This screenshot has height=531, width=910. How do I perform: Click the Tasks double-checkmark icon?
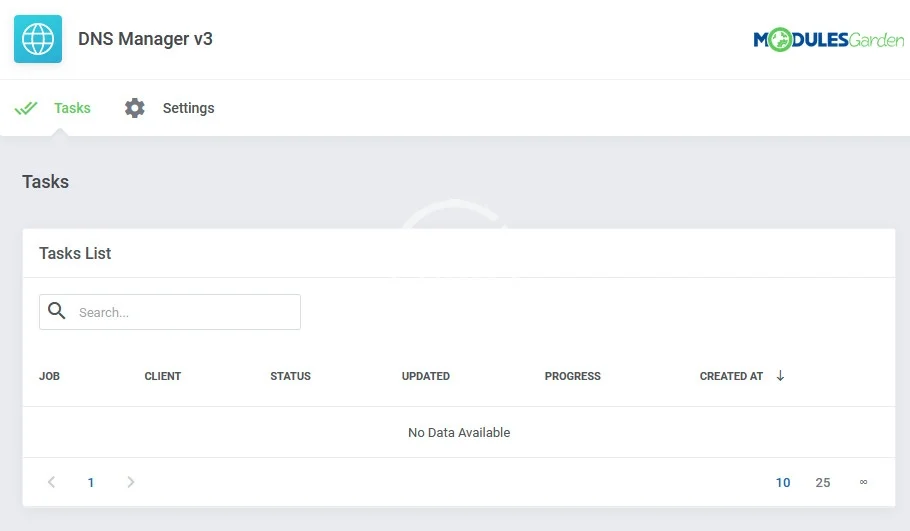point(26,108)
